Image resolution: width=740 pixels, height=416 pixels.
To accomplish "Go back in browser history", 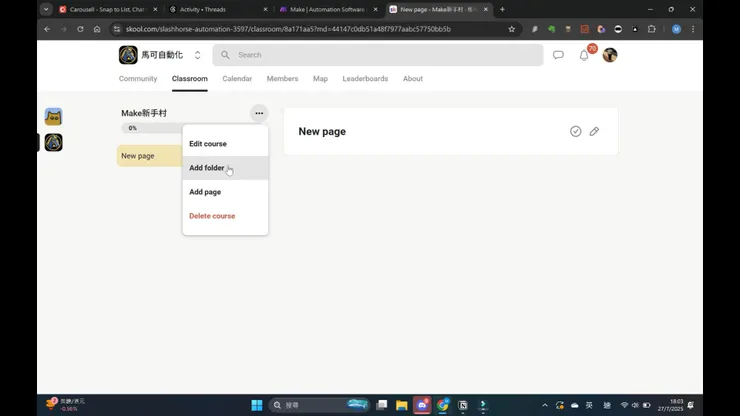I will 47,29.
